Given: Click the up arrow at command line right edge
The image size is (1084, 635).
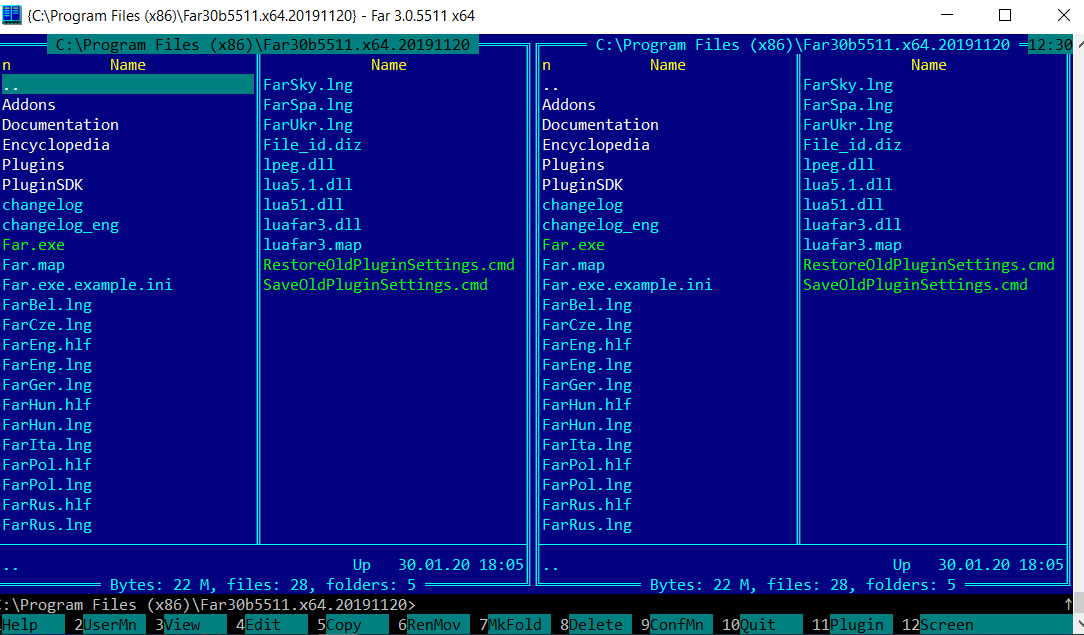Looking at the screenshot, I should (x=1068, y=605).
